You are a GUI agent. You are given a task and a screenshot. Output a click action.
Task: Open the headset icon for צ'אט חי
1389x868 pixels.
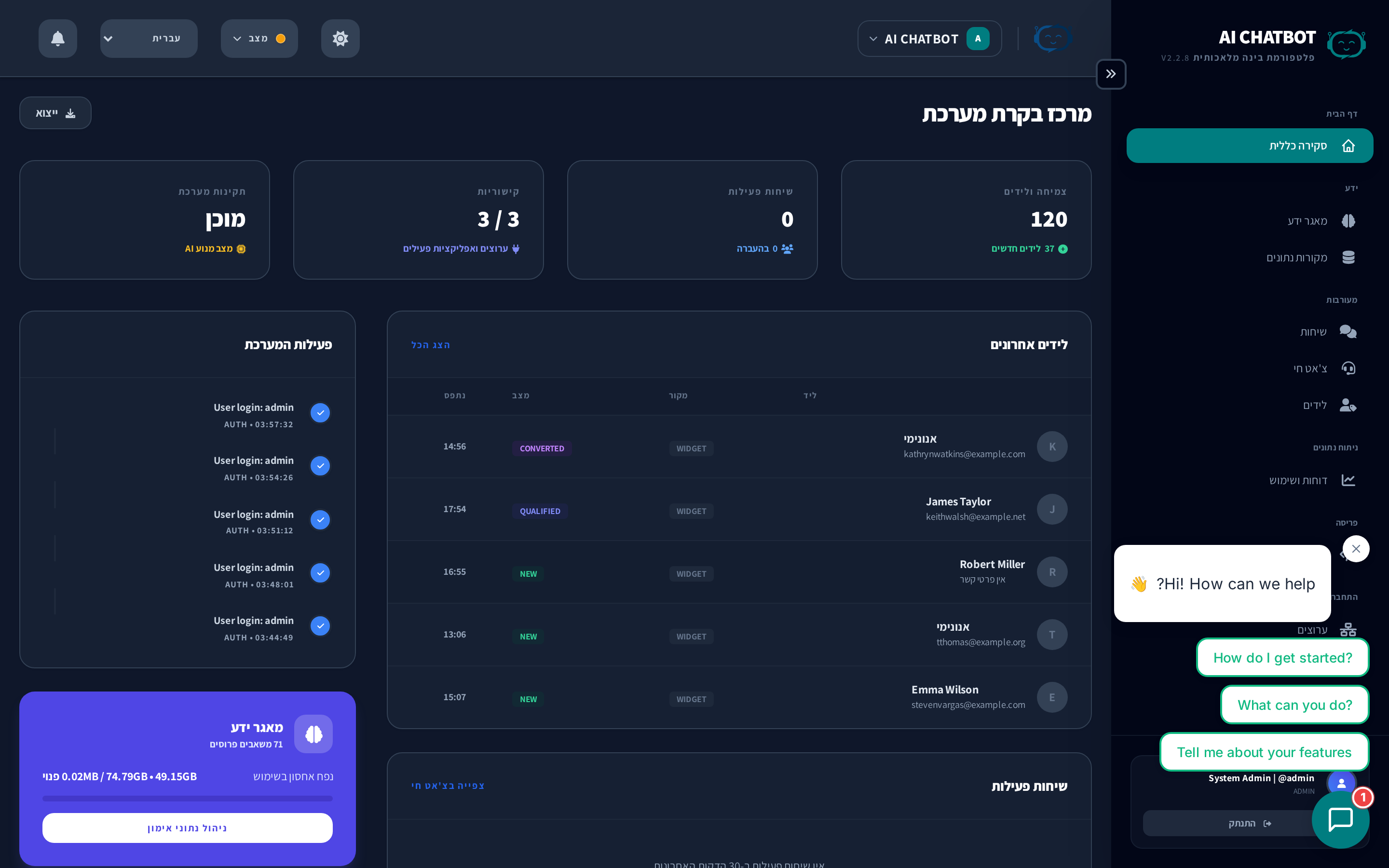(x=1348, y=368)
